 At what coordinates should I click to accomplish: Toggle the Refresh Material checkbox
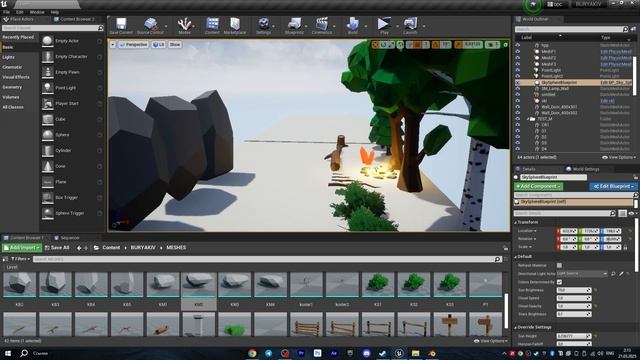[559, 265]
